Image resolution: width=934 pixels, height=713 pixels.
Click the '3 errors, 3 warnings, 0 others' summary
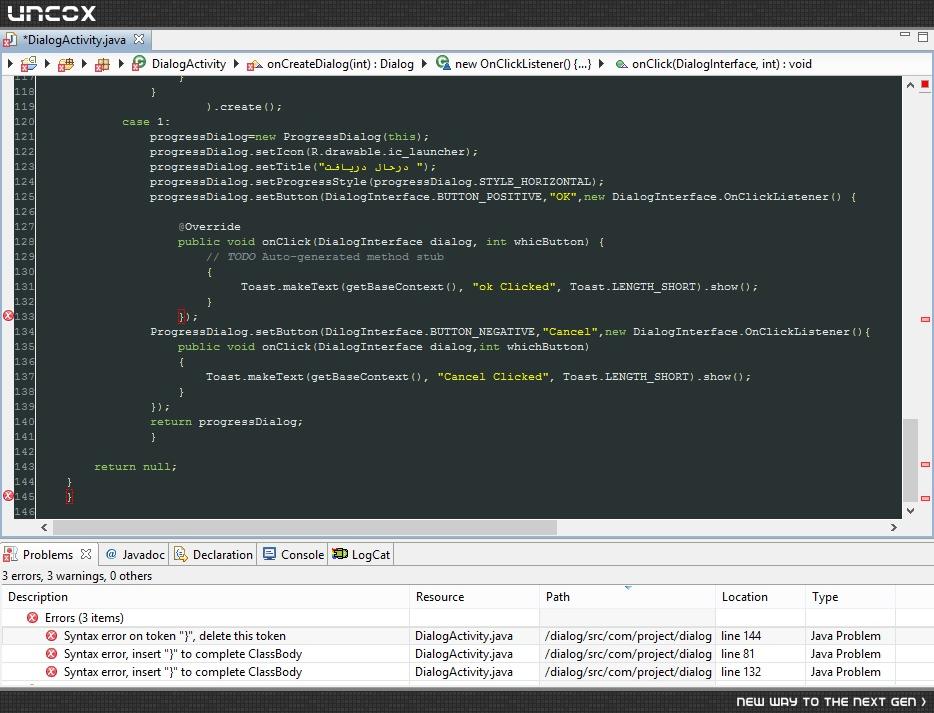(77, 576)
